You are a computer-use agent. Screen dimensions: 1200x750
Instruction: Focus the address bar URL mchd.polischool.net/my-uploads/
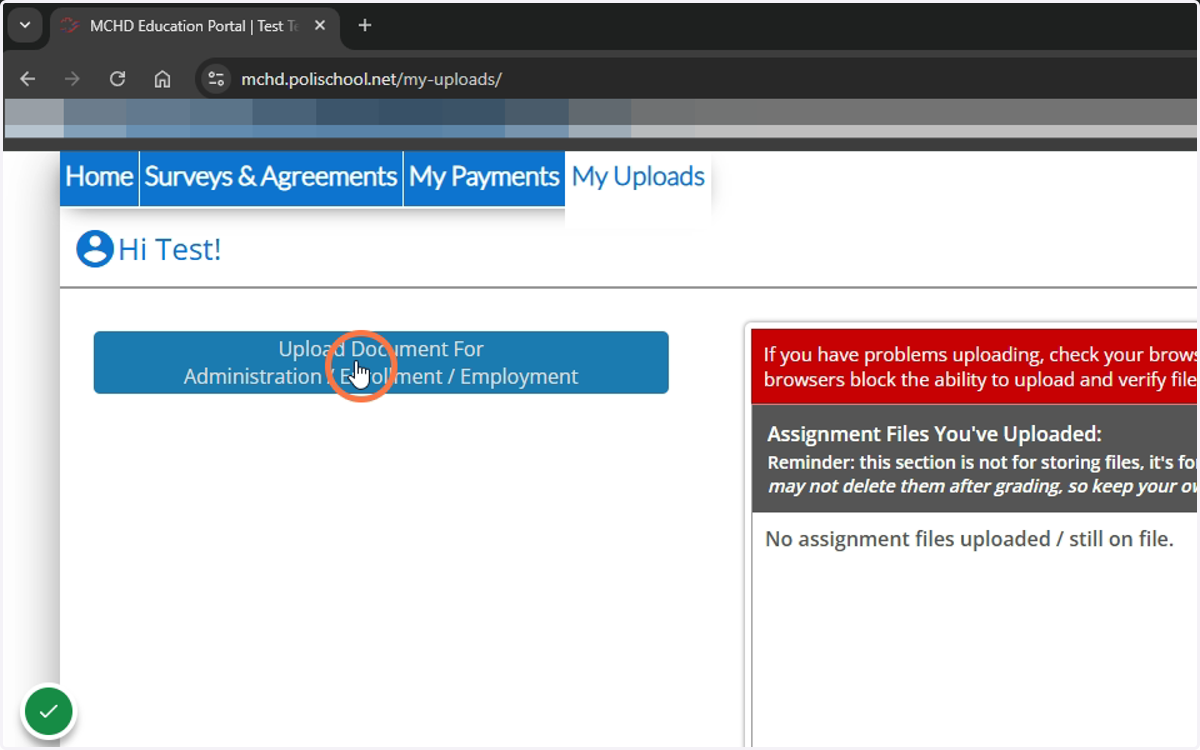[371, 79]
